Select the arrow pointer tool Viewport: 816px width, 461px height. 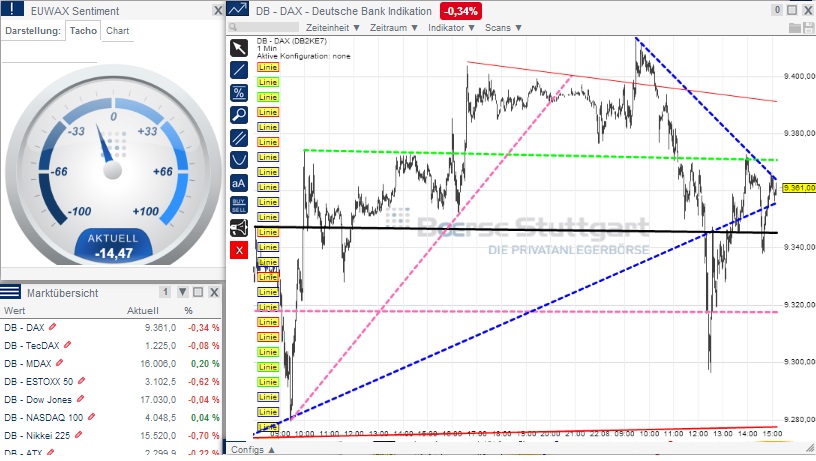coord(239,48)
